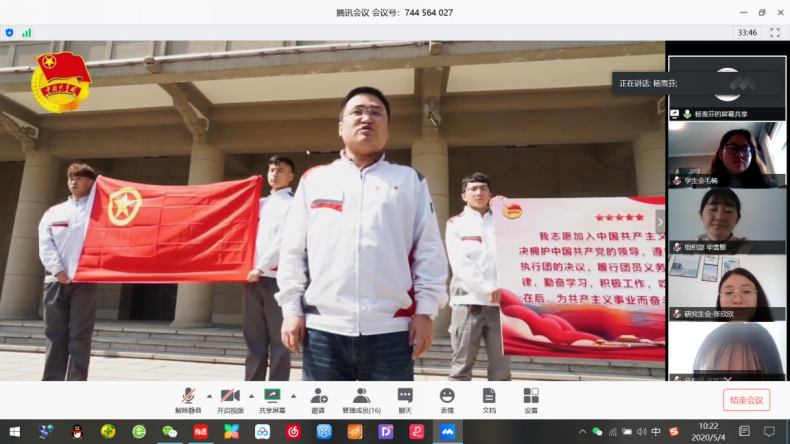Restore down the meeting window

[x=762, y=13]
